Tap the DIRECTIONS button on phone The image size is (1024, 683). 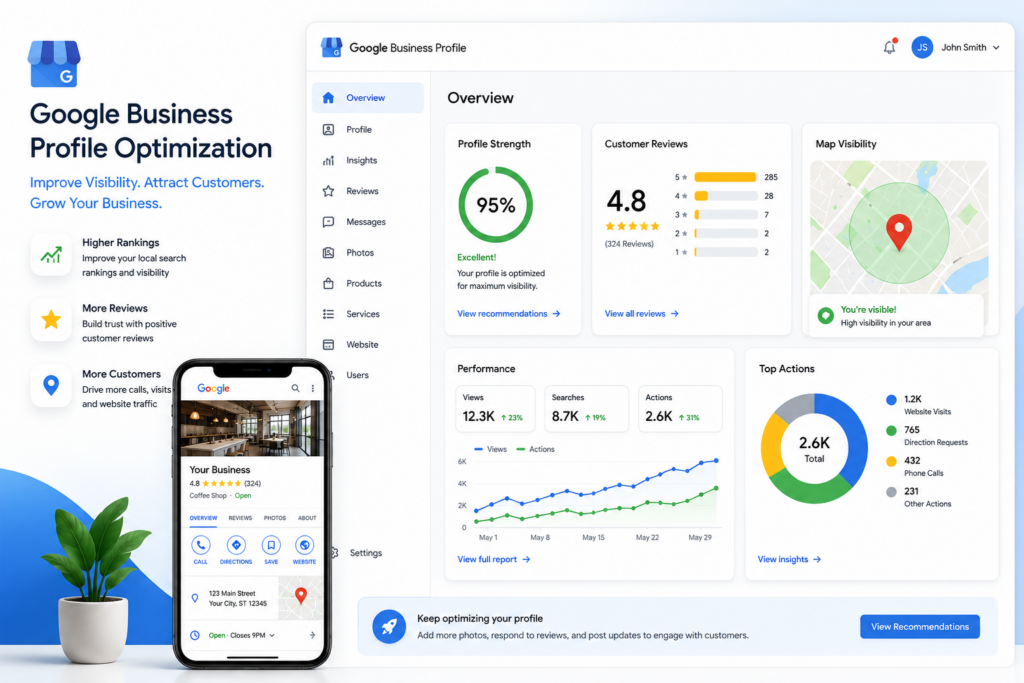click(236, 550)
